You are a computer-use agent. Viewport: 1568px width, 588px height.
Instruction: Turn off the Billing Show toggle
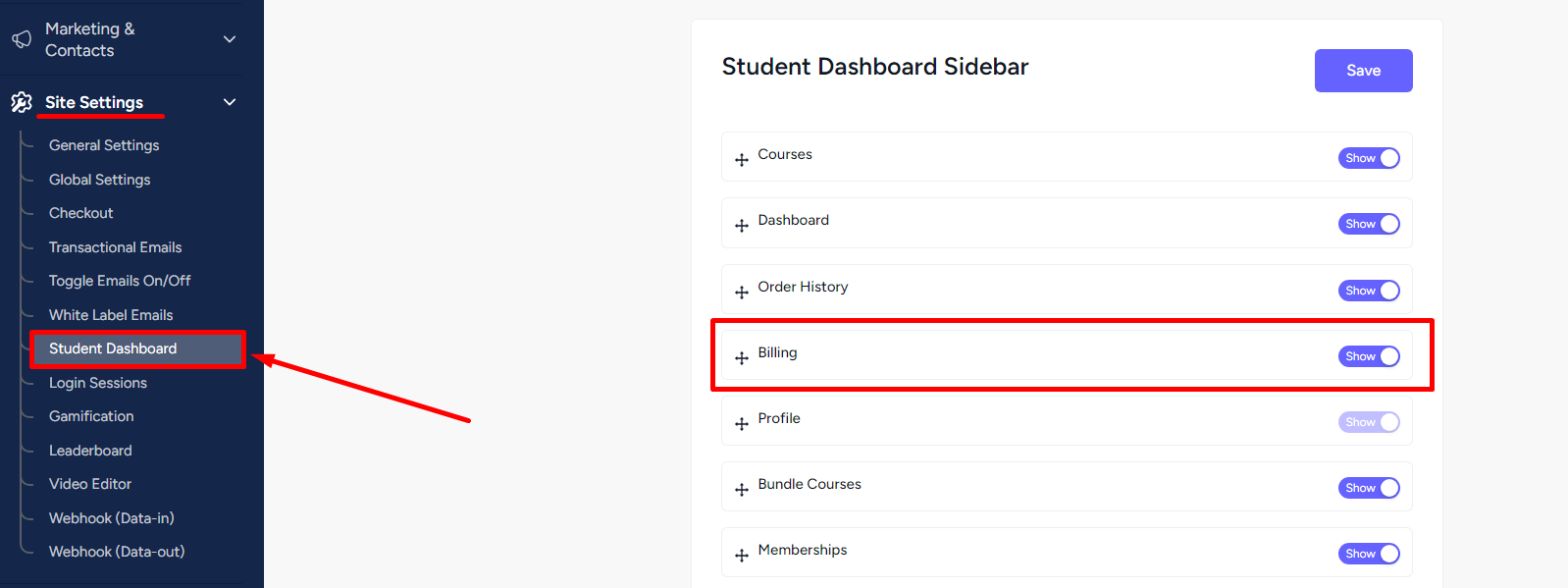1369,356
